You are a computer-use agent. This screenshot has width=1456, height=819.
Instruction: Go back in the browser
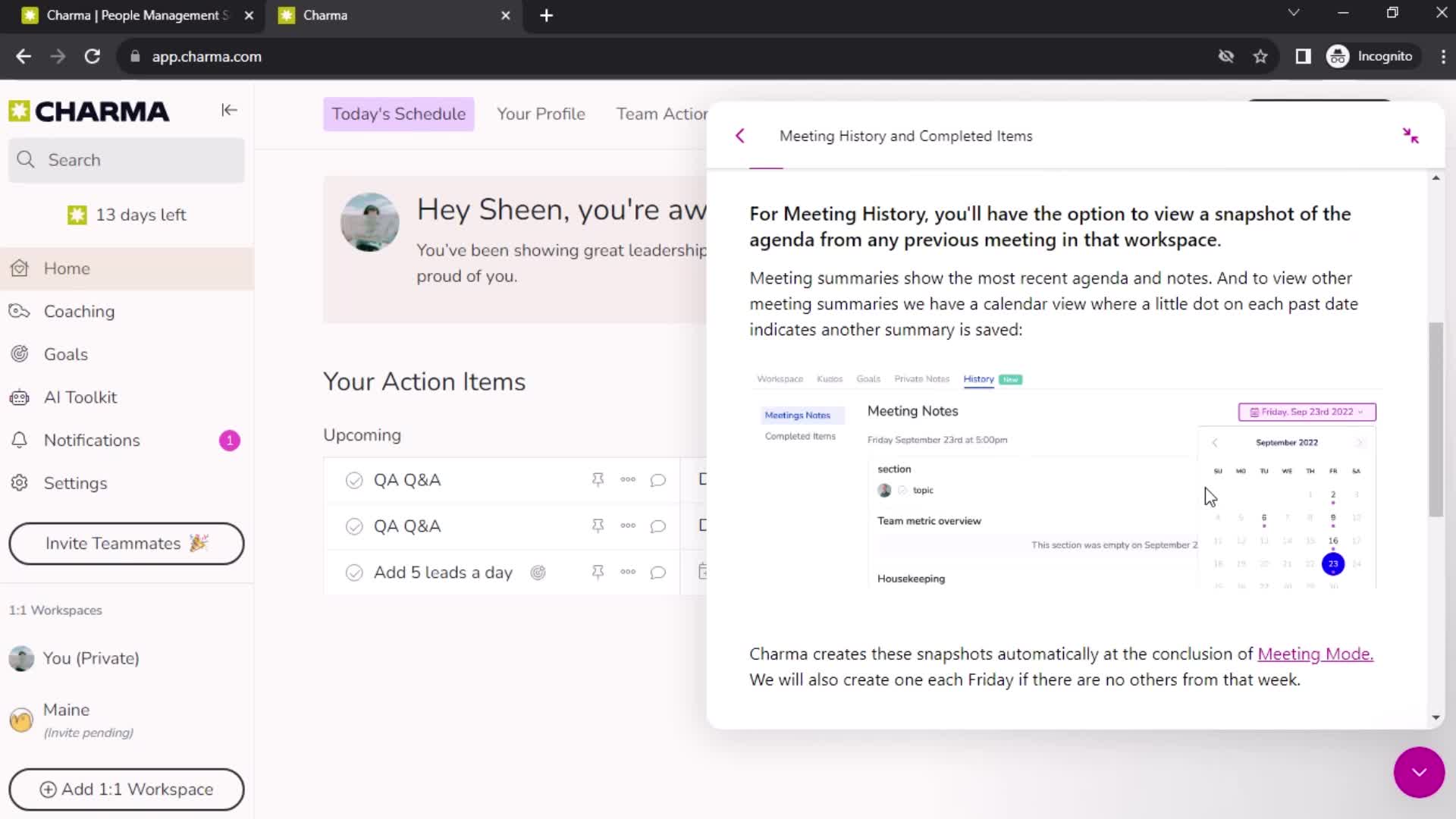pyautogui.click(x=24, y=56)
